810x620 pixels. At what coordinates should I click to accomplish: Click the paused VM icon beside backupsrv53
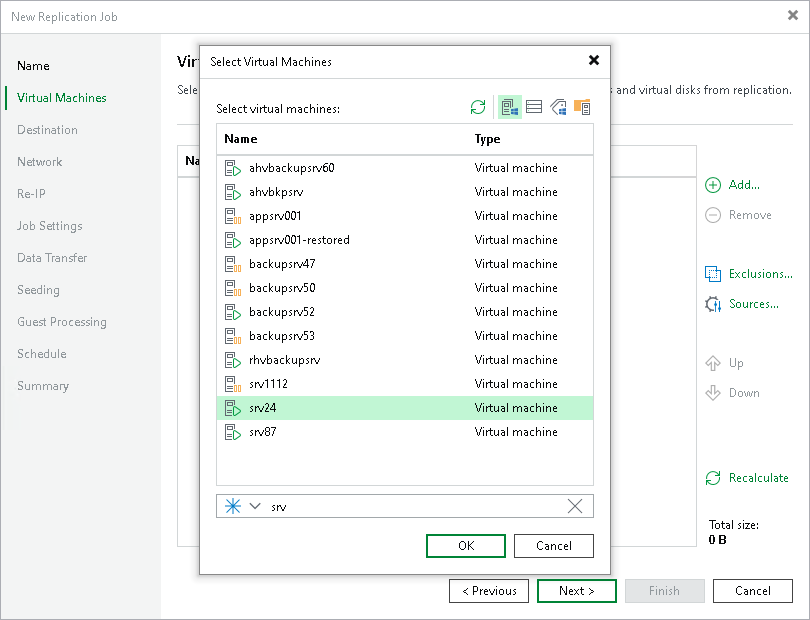(233, 336)
